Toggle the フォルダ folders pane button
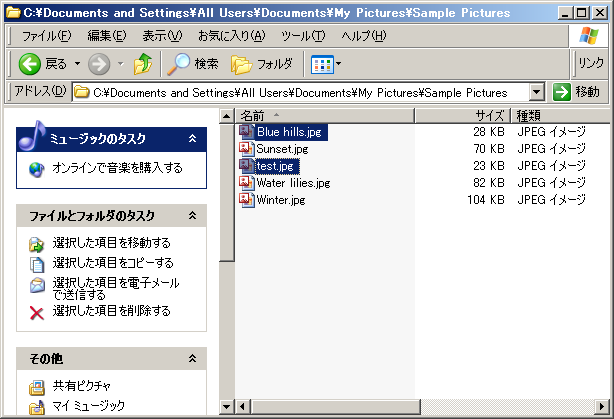 262,64
